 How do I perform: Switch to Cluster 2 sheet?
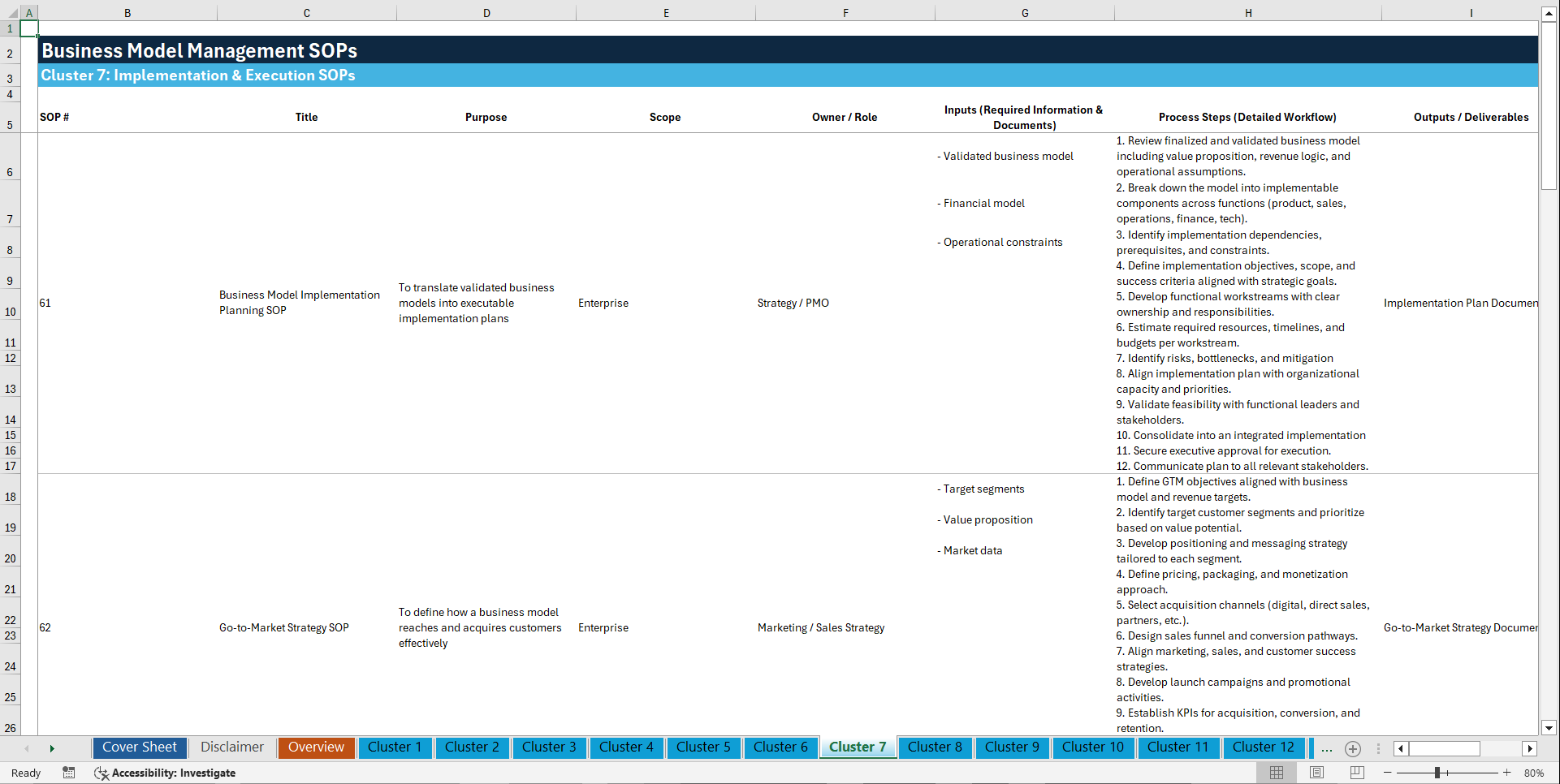pyautogui.click(x=472, y=747)
